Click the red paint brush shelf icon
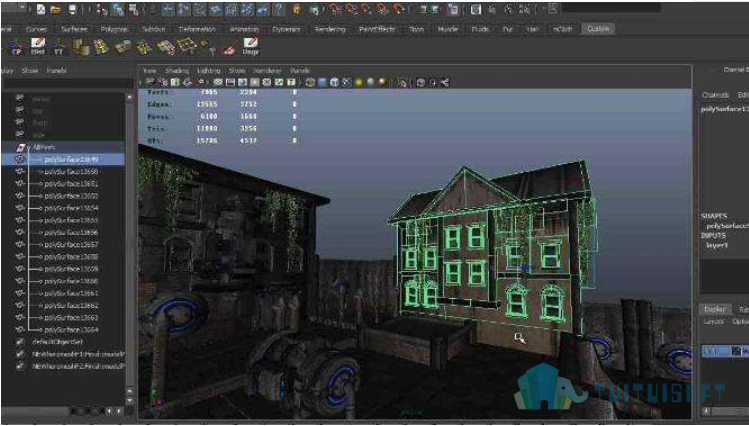Image resolution: width=749 pixels, height=426 pixels. (x=229, y=47)
